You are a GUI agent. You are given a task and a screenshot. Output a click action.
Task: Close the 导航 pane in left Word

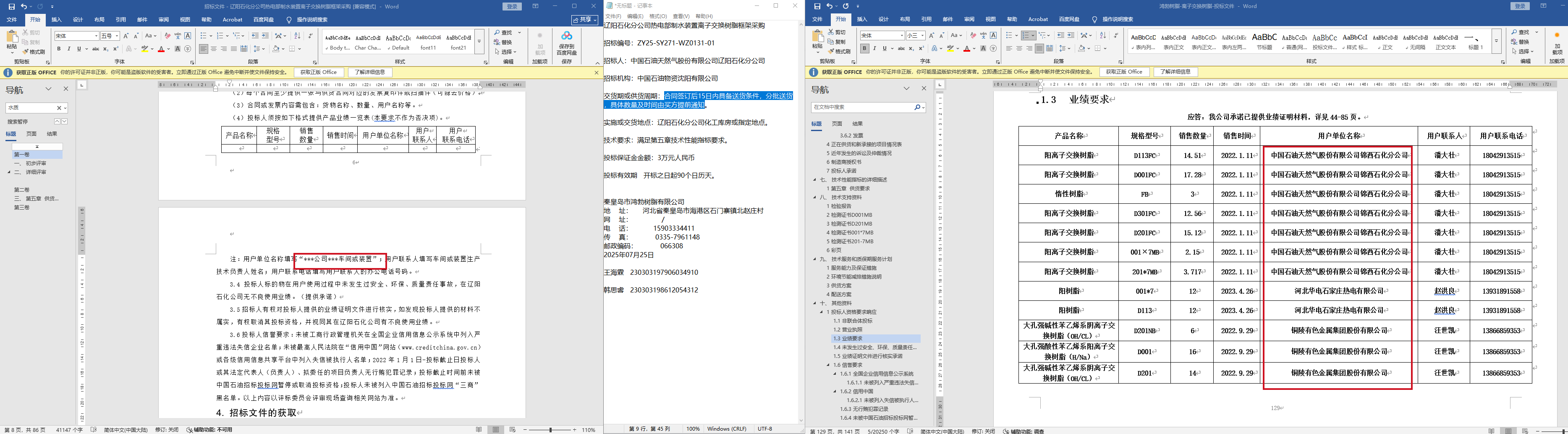click(66, 89)
